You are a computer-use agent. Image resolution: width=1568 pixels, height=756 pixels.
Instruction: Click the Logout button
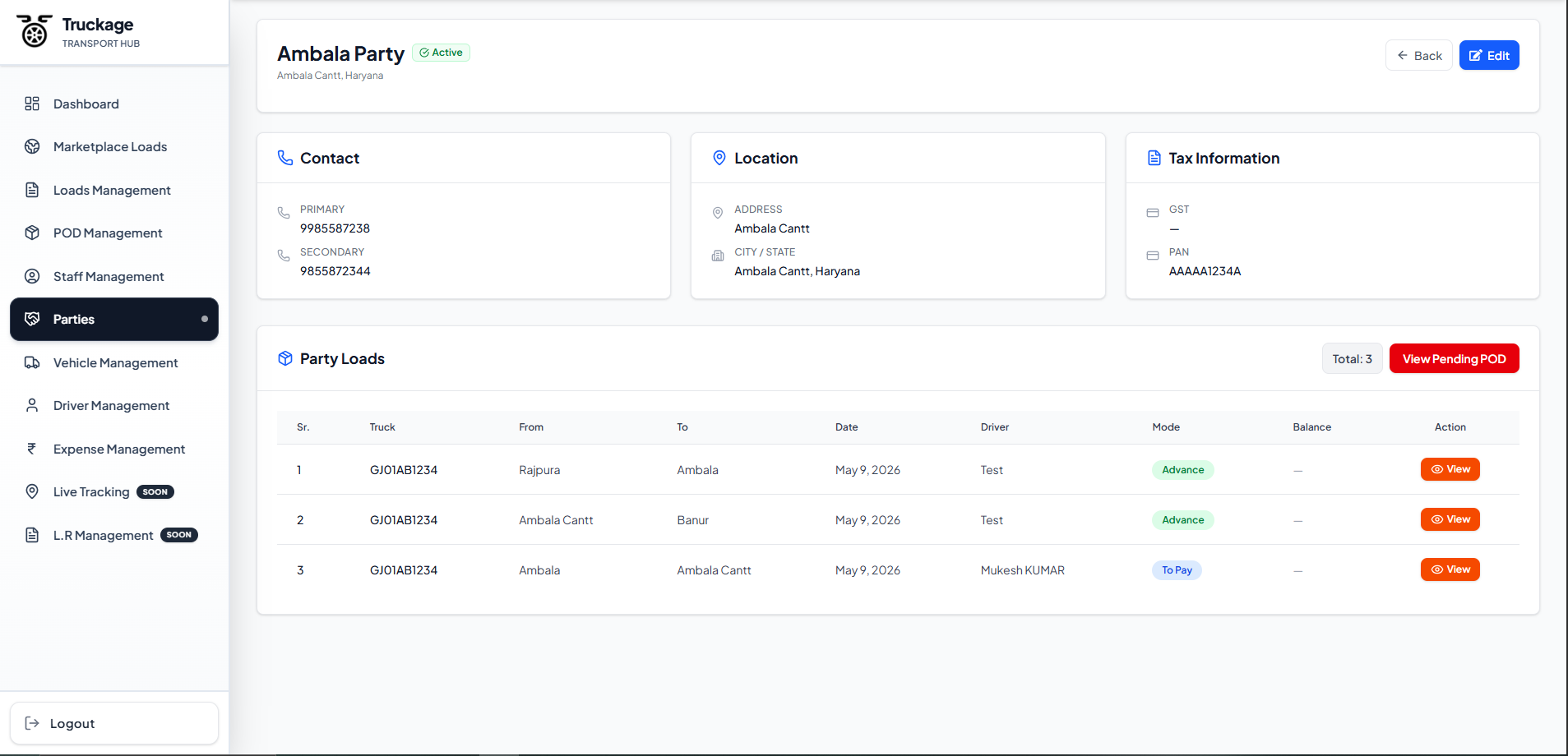tap(114, 723)
